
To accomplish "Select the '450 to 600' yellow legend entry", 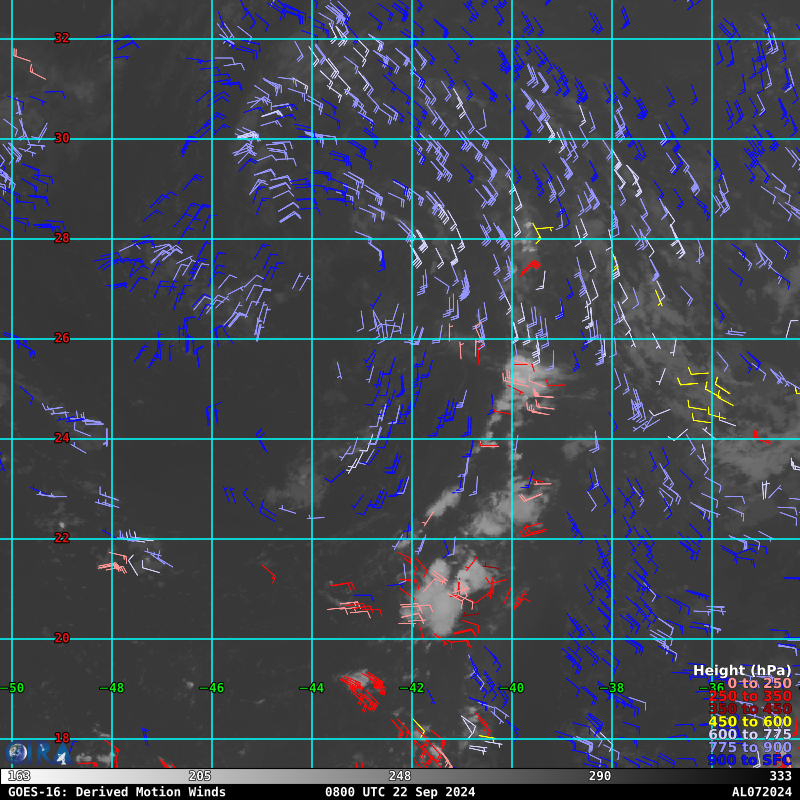I will tap(750, 721).
